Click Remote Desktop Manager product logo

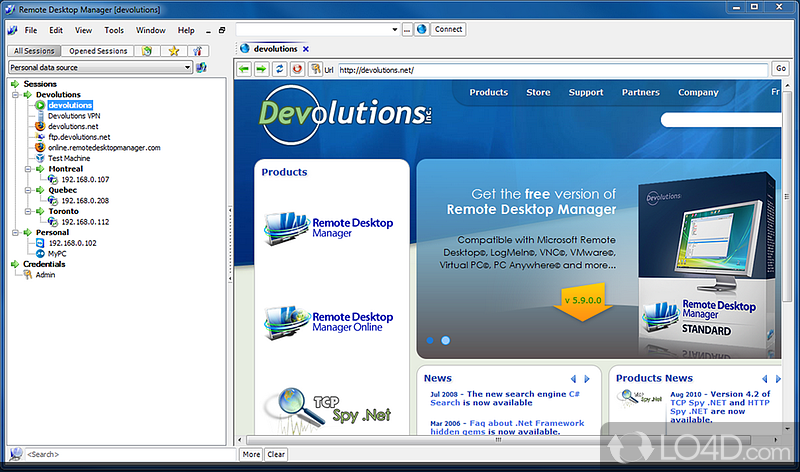tap(329, 228)
